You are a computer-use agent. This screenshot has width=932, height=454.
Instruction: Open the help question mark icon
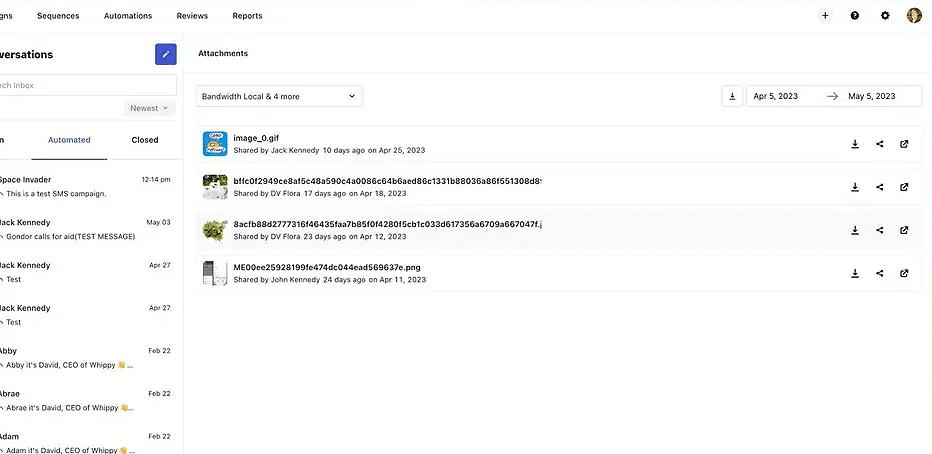(855, 16)
